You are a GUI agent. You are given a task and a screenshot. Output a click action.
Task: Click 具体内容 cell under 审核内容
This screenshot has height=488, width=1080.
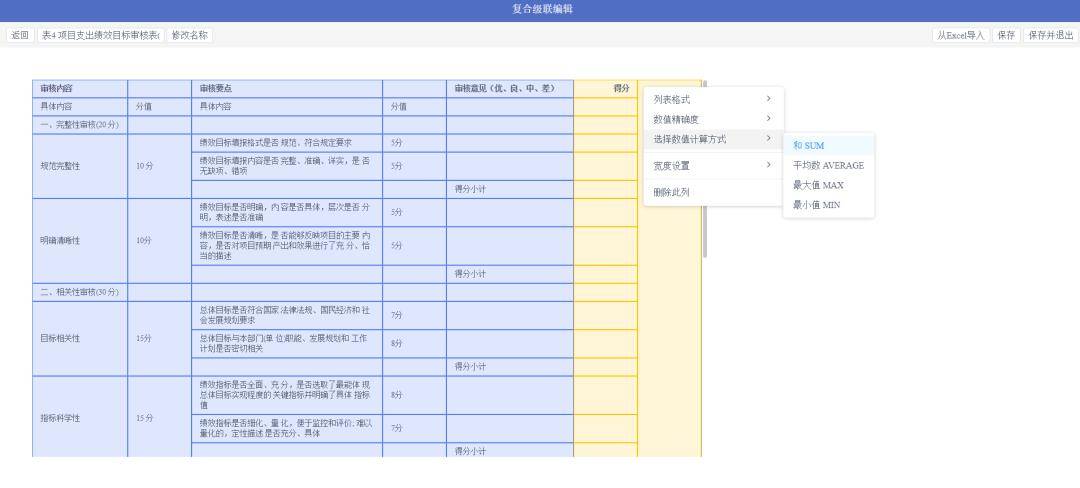pos(80,107)
